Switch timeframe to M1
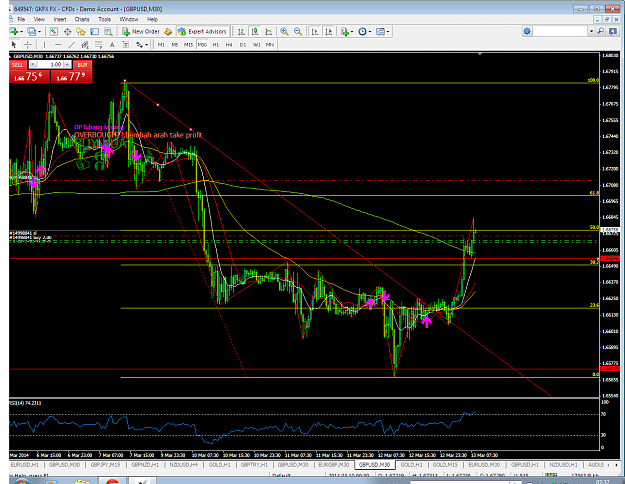 pos(161,45)
